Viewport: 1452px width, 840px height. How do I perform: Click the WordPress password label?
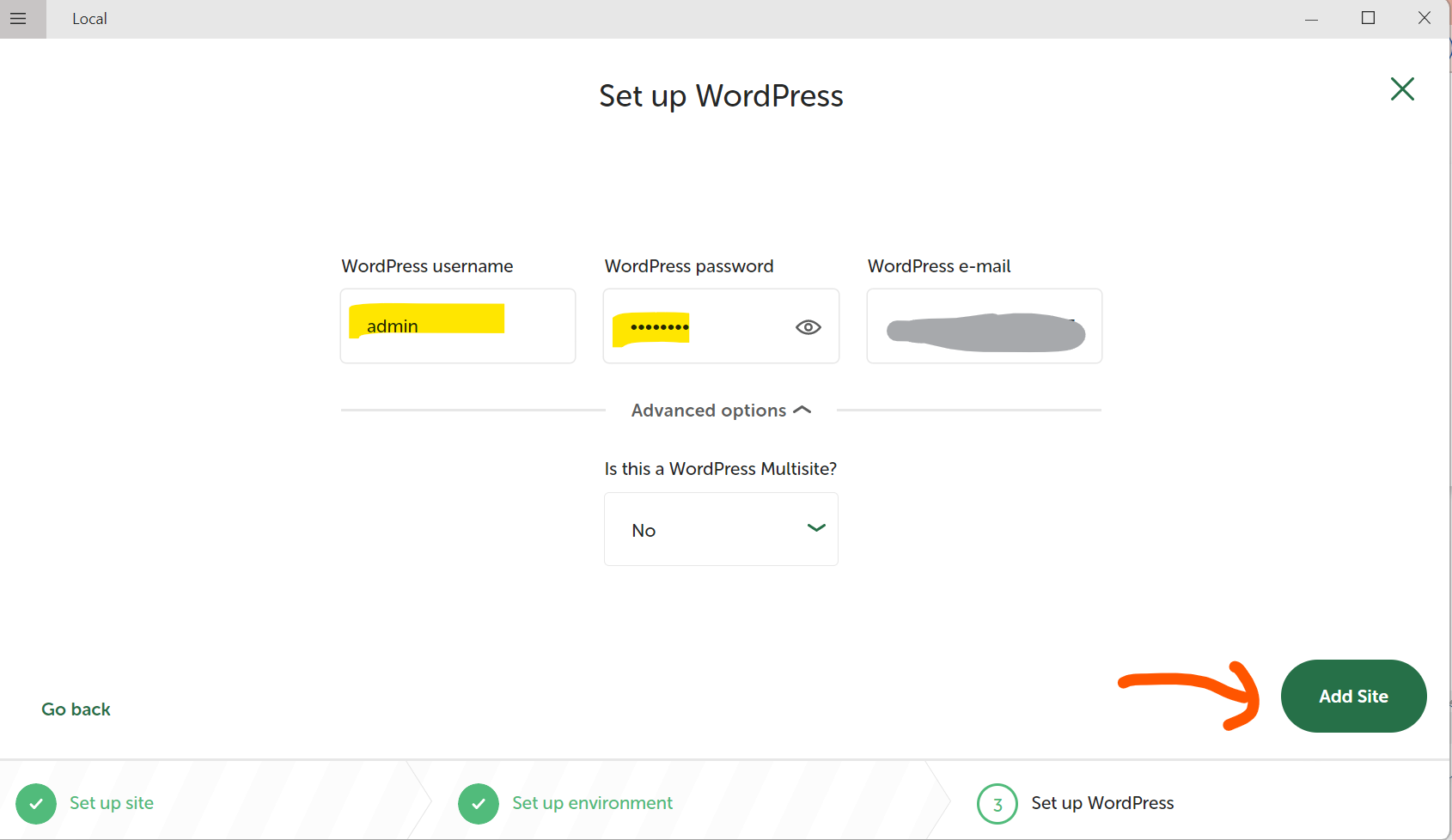[x=689, y=266]
